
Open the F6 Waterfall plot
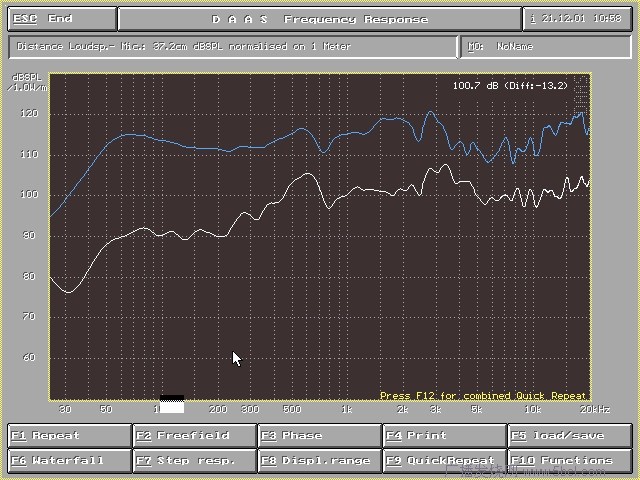[69, 461]
